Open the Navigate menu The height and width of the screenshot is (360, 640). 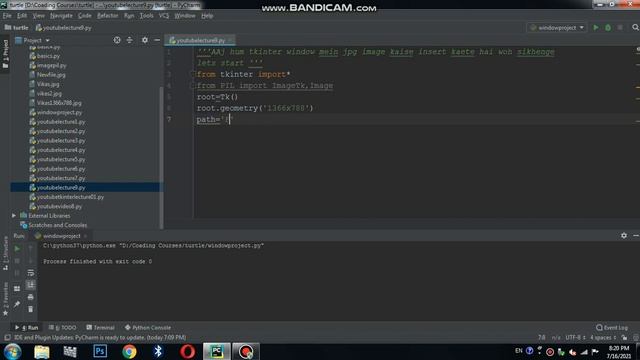pos(61,16)
